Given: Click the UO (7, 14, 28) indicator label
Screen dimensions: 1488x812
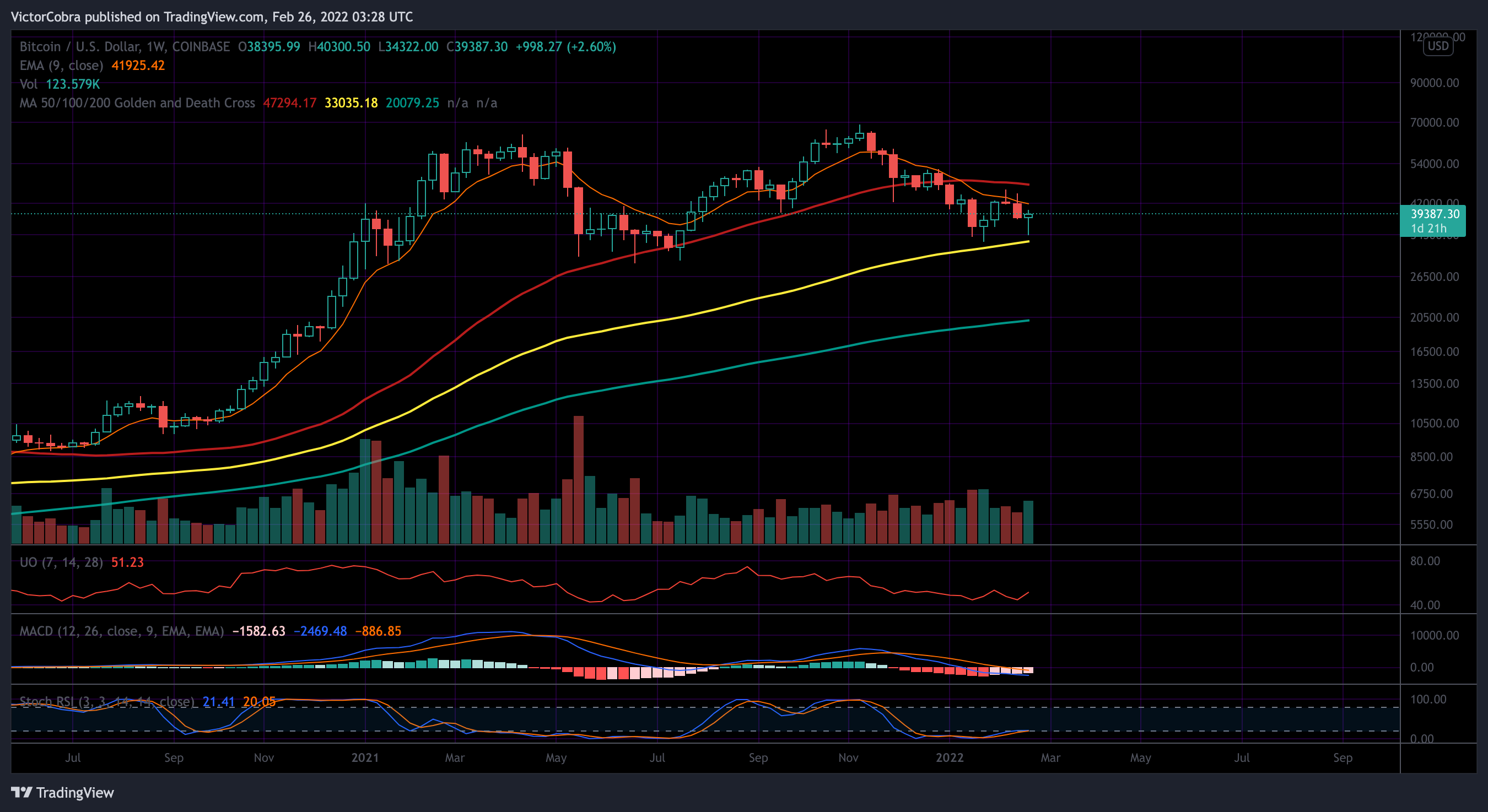Looking at the screenshot, I should coord(61,562).
